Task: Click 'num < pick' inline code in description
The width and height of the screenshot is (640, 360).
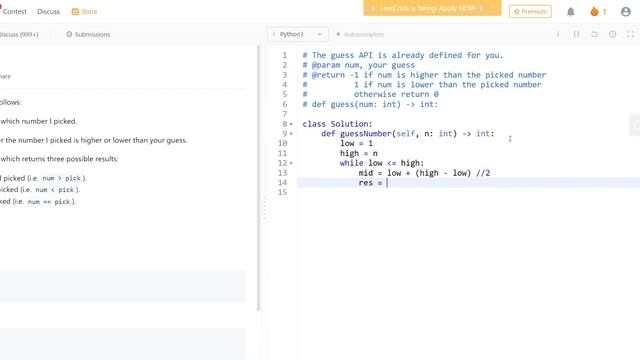Action: (x=54, y=190)
